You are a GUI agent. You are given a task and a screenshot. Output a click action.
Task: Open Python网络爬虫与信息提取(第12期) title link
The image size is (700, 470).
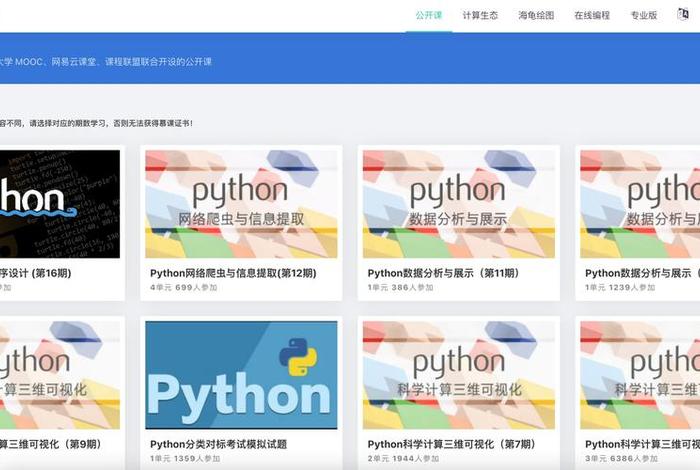233,273
